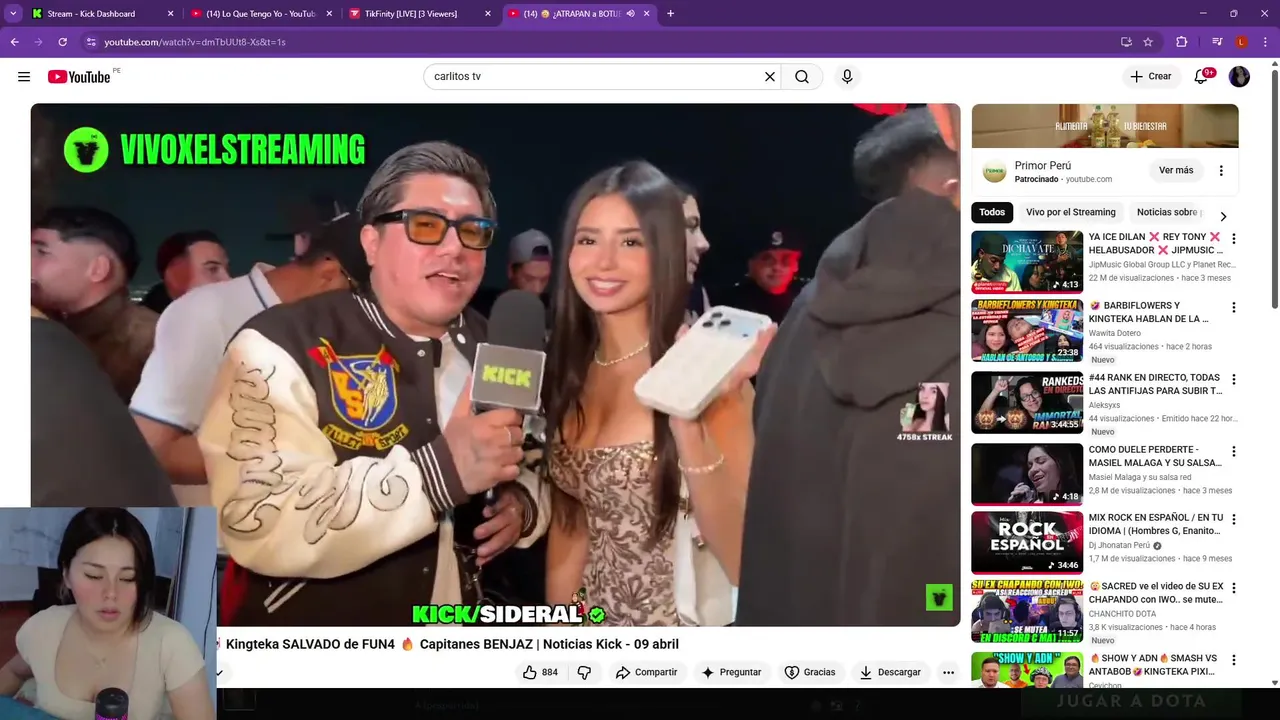Click the magnifier search button
The image size is (1280, 720).
[x=802, y=77]
